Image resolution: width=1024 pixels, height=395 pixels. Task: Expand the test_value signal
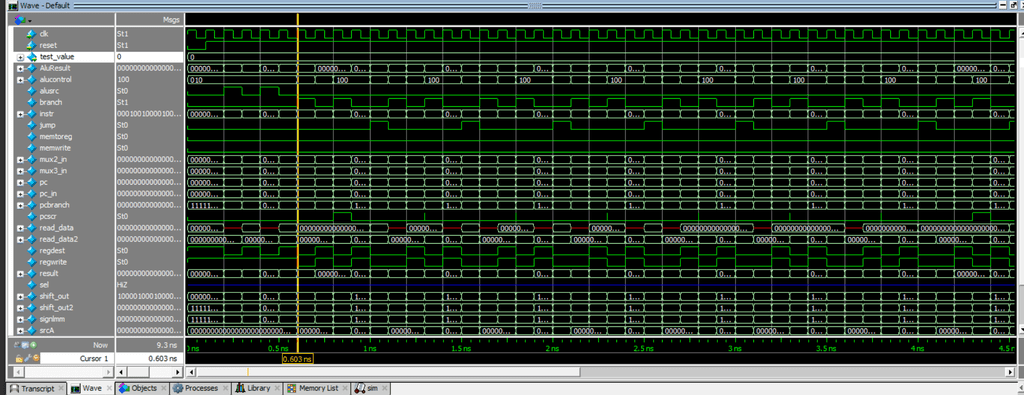pyautogui.click(x=20, y=57)
